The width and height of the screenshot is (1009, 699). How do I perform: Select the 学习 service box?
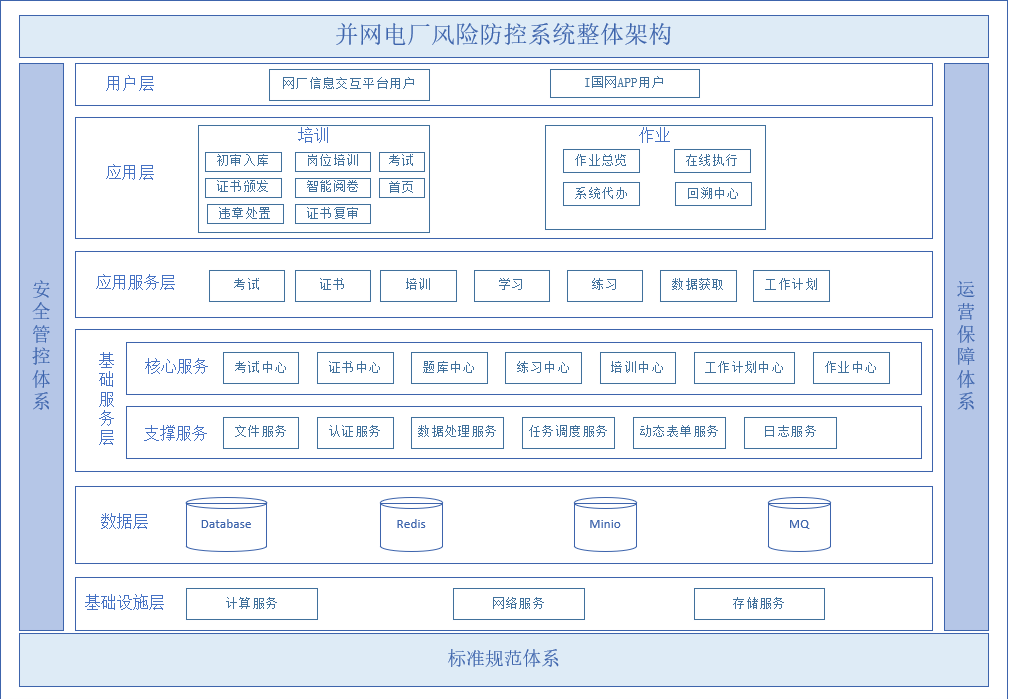pyautogui.click(x=512, y=286)
